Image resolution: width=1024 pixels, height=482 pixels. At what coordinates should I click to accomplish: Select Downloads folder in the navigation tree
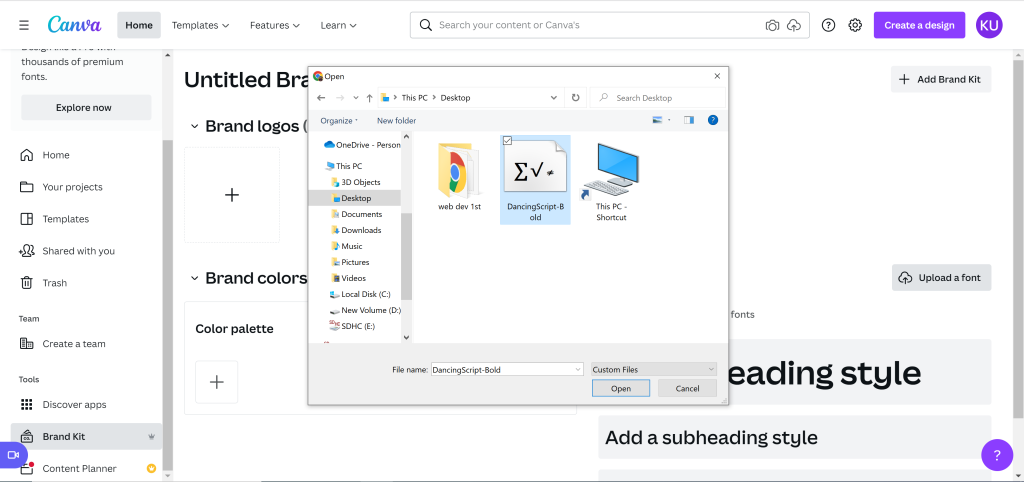point(361,230)
